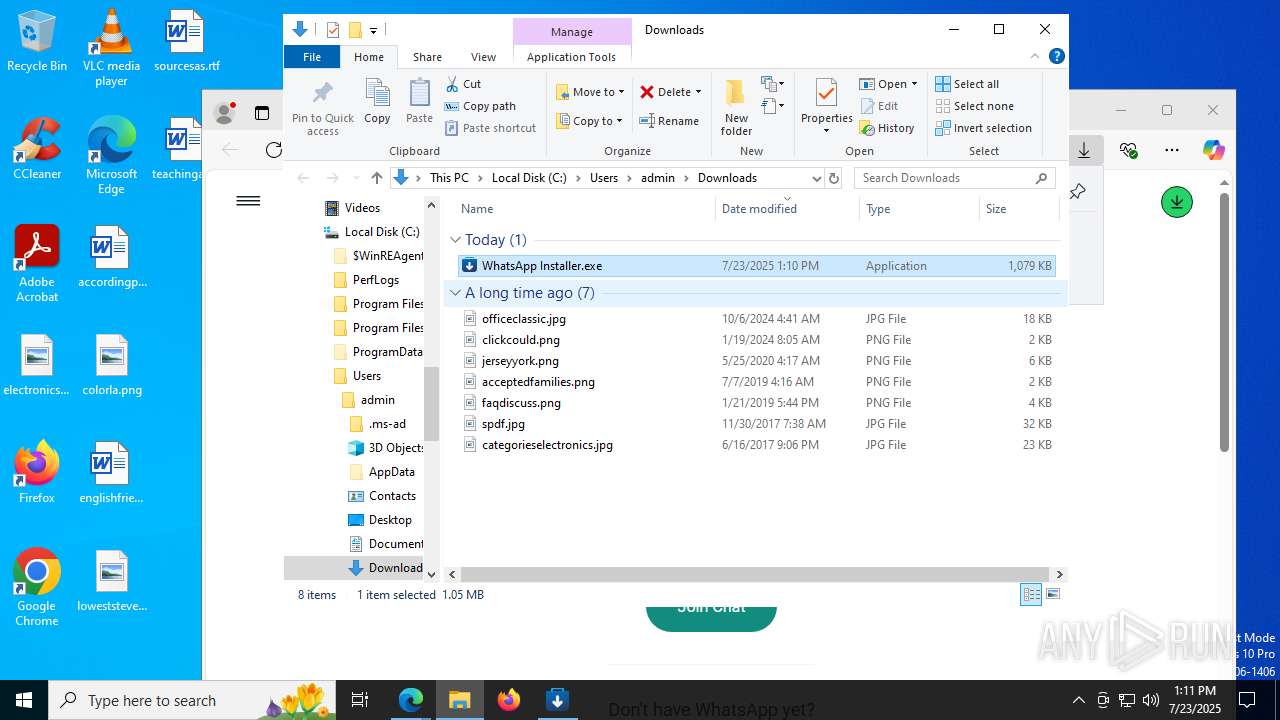Select officeclassic.jpg file

757,319
